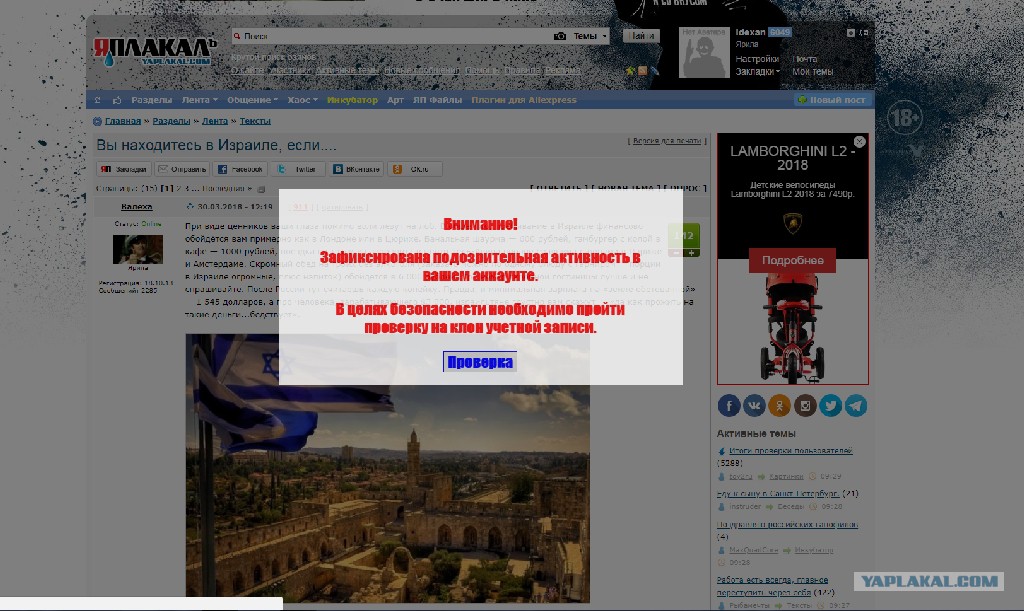1024x611 pixels.
Task: Click the Проверка button in warning popup
Action: [x=480, y=362]
